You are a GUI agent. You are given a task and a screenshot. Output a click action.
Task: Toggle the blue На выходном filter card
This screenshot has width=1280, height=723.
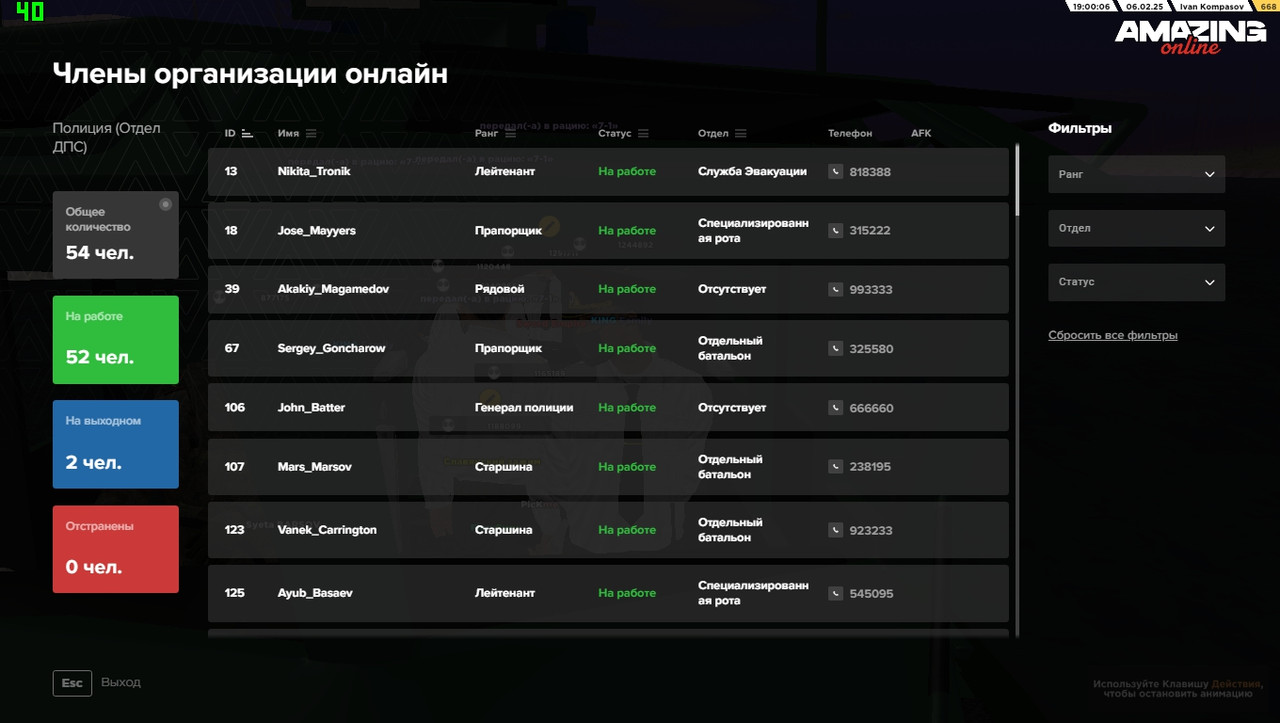pos(115,444)
